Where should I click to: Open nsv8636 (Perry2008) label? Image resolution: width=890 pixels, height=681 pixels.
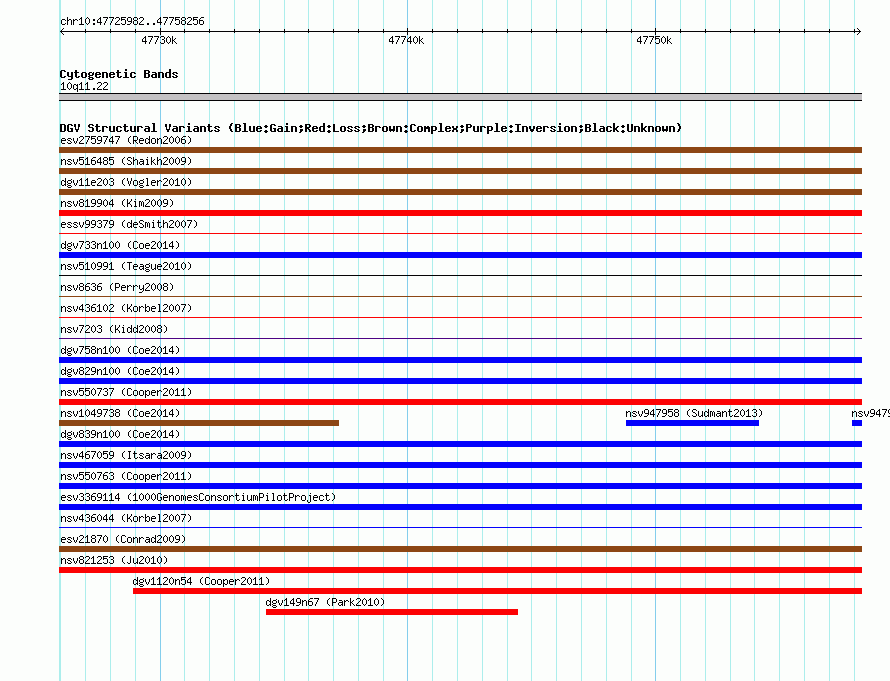(117, 287)
